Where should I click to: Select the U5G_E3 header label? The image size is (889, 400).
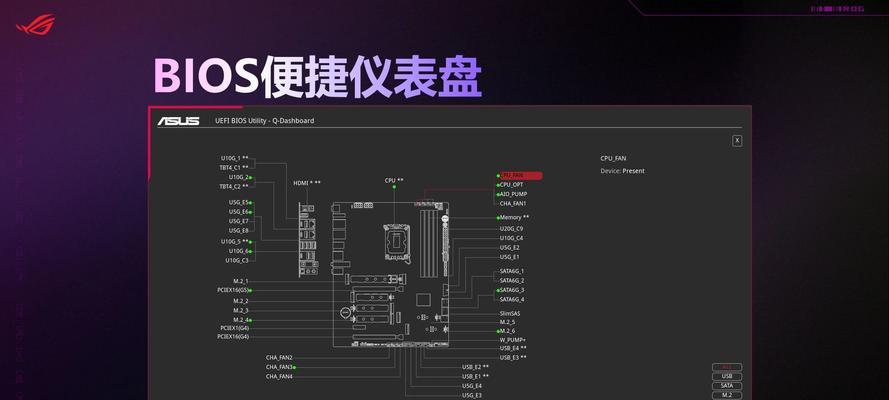472,395
